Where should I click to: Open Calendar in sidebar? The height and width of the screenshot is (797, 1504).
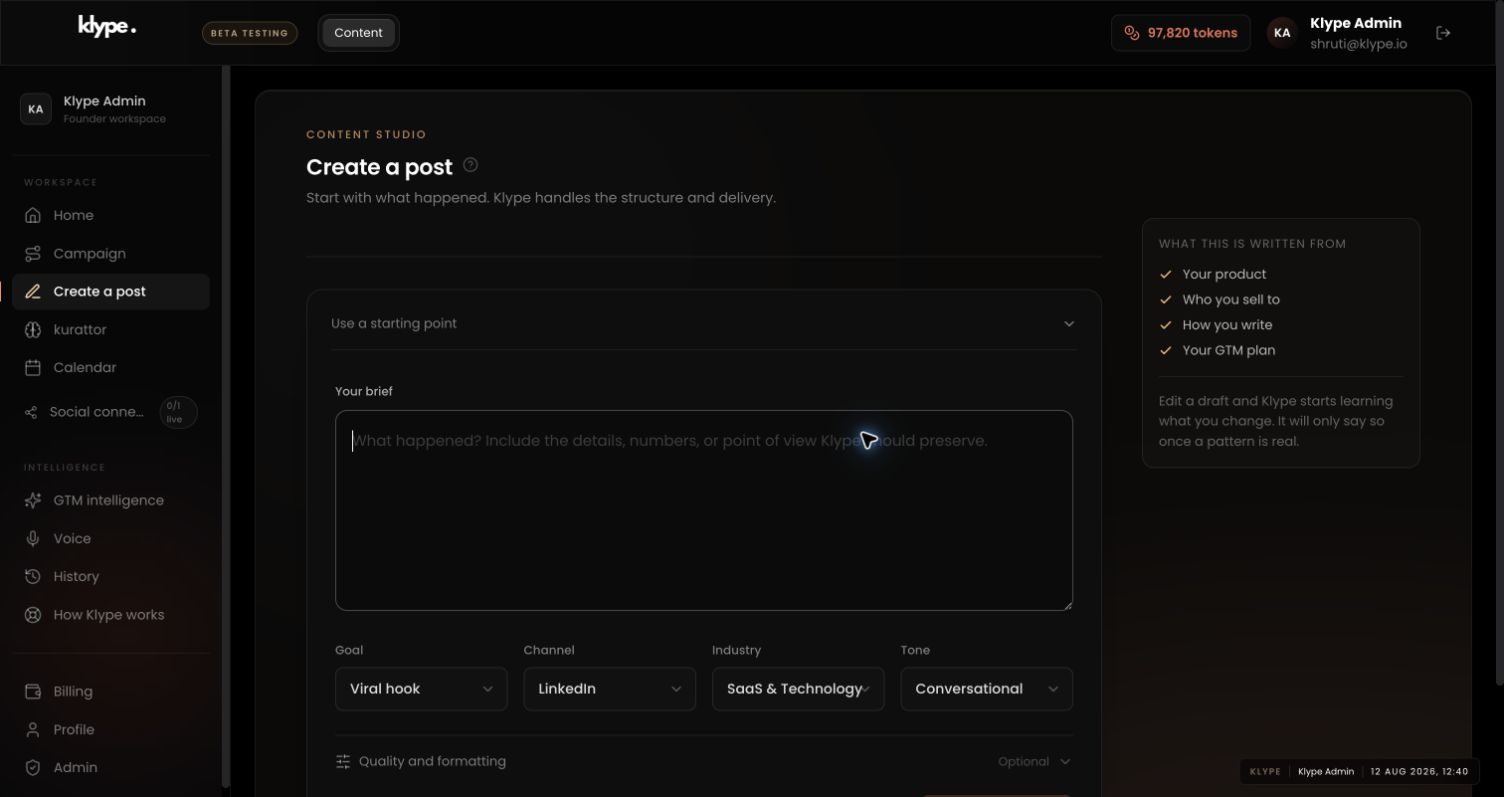coord(111,367)
